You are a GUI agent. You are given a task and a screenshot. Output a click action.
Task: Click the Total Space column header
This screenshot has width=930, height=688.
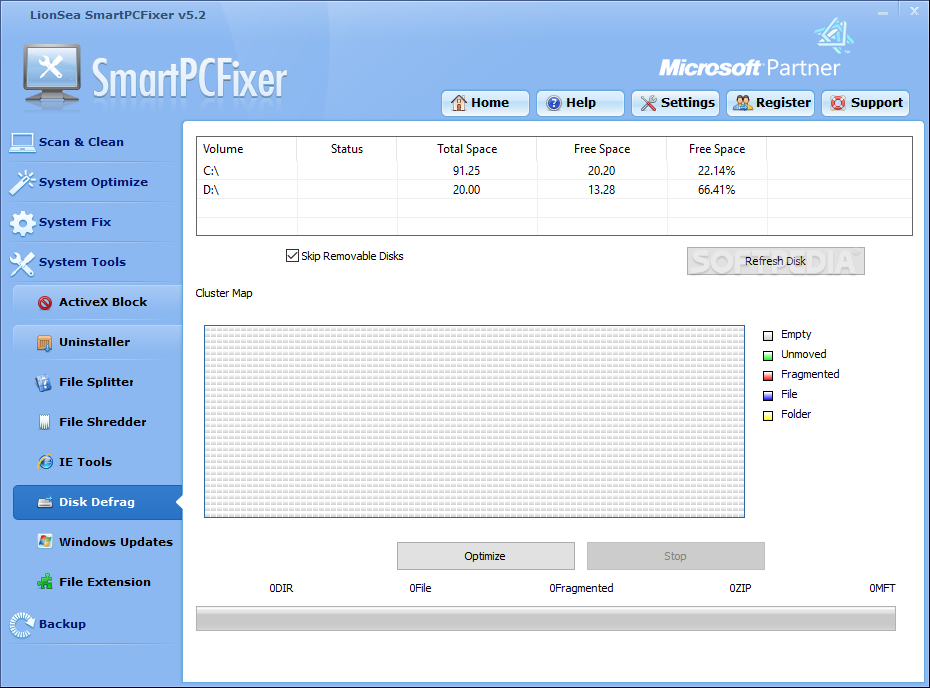coord(467,149)
